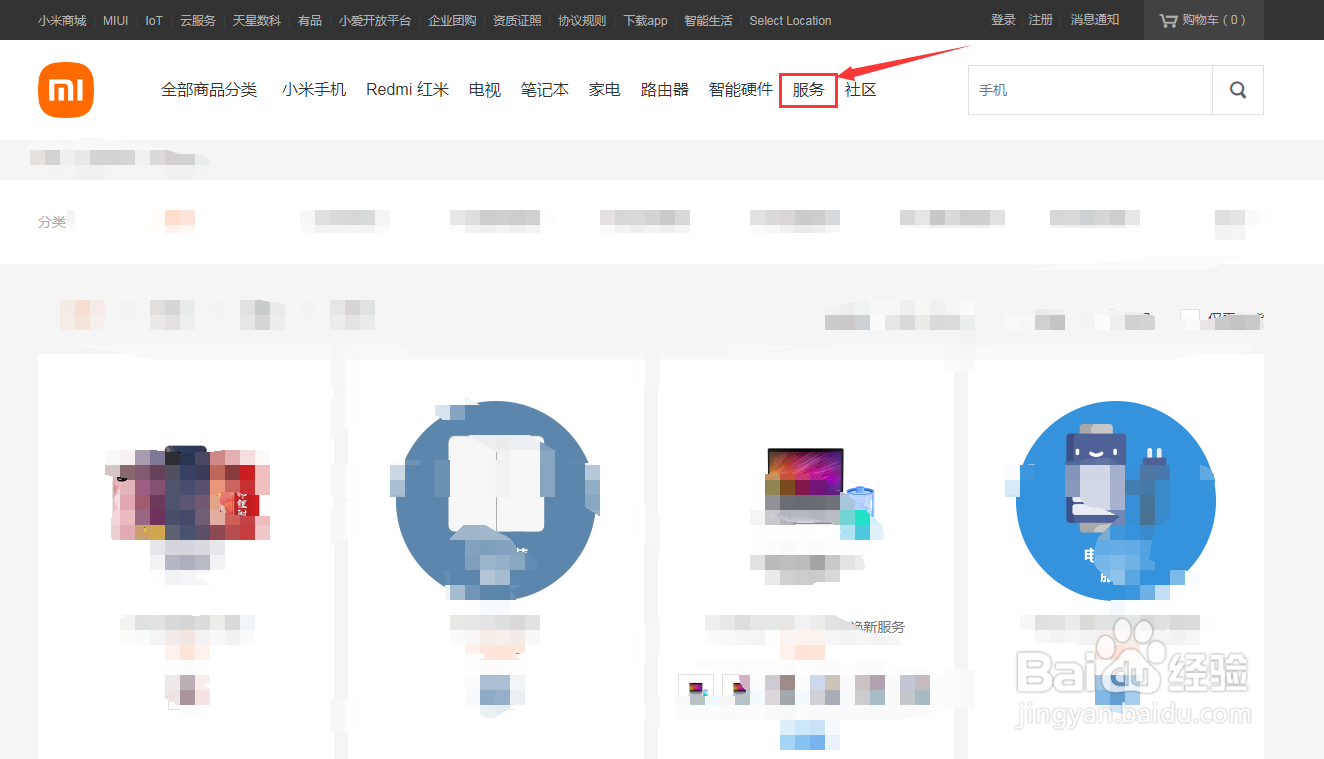This screenshot has width=1324, height=759.
Task: Open the blue circle screen-repair product image
Action: pos(496,501)
